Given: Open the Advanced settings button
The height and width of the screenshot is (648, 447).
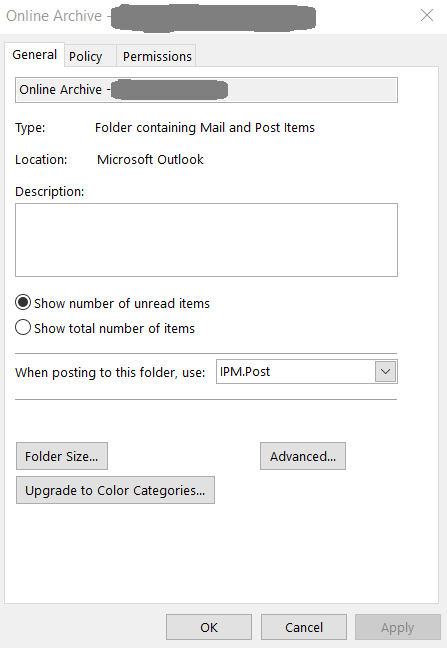Looking at the screenshot, I should pos(303,456).
